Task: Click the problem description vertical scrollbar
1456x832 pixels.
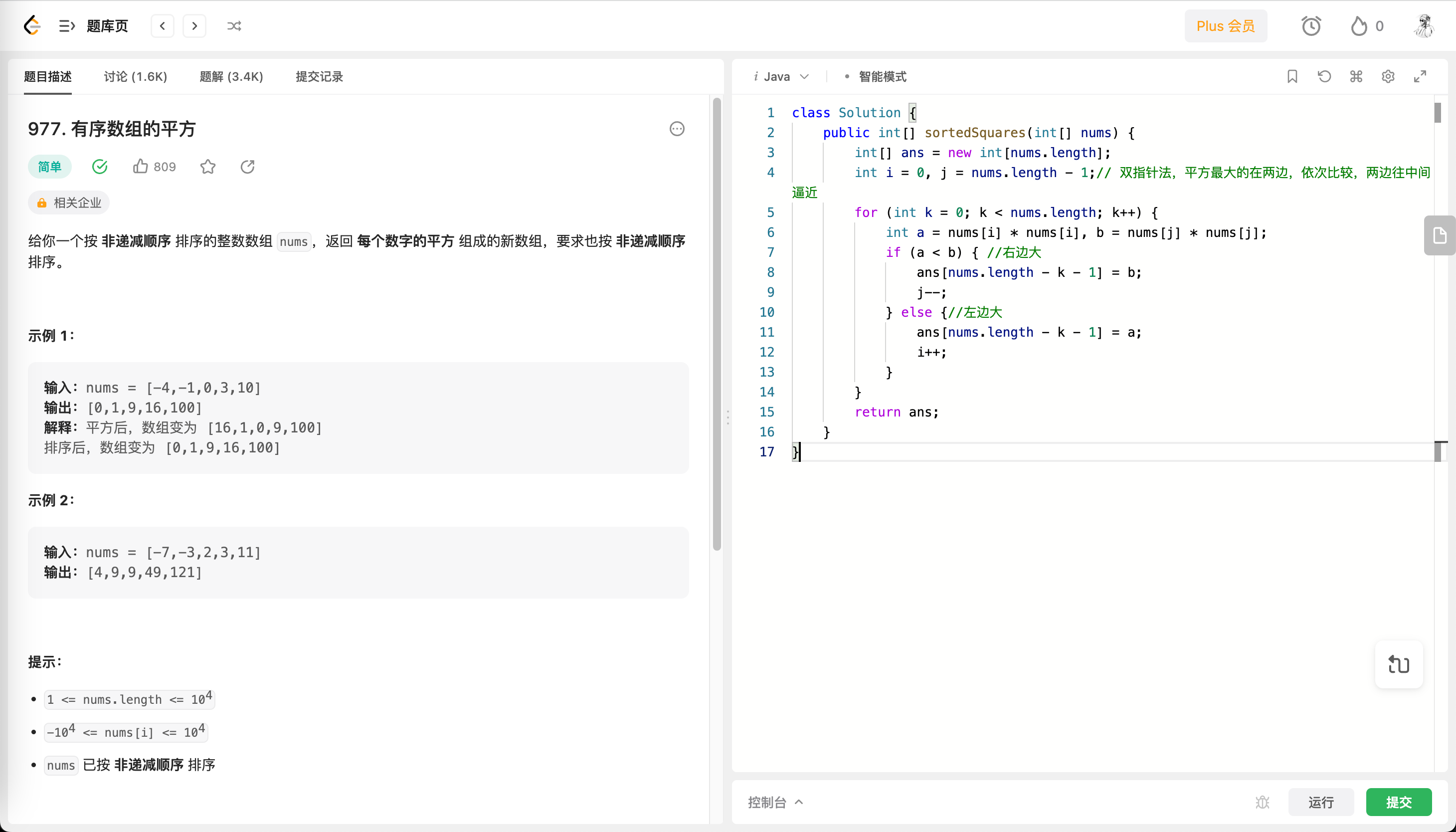Action: 717,323
